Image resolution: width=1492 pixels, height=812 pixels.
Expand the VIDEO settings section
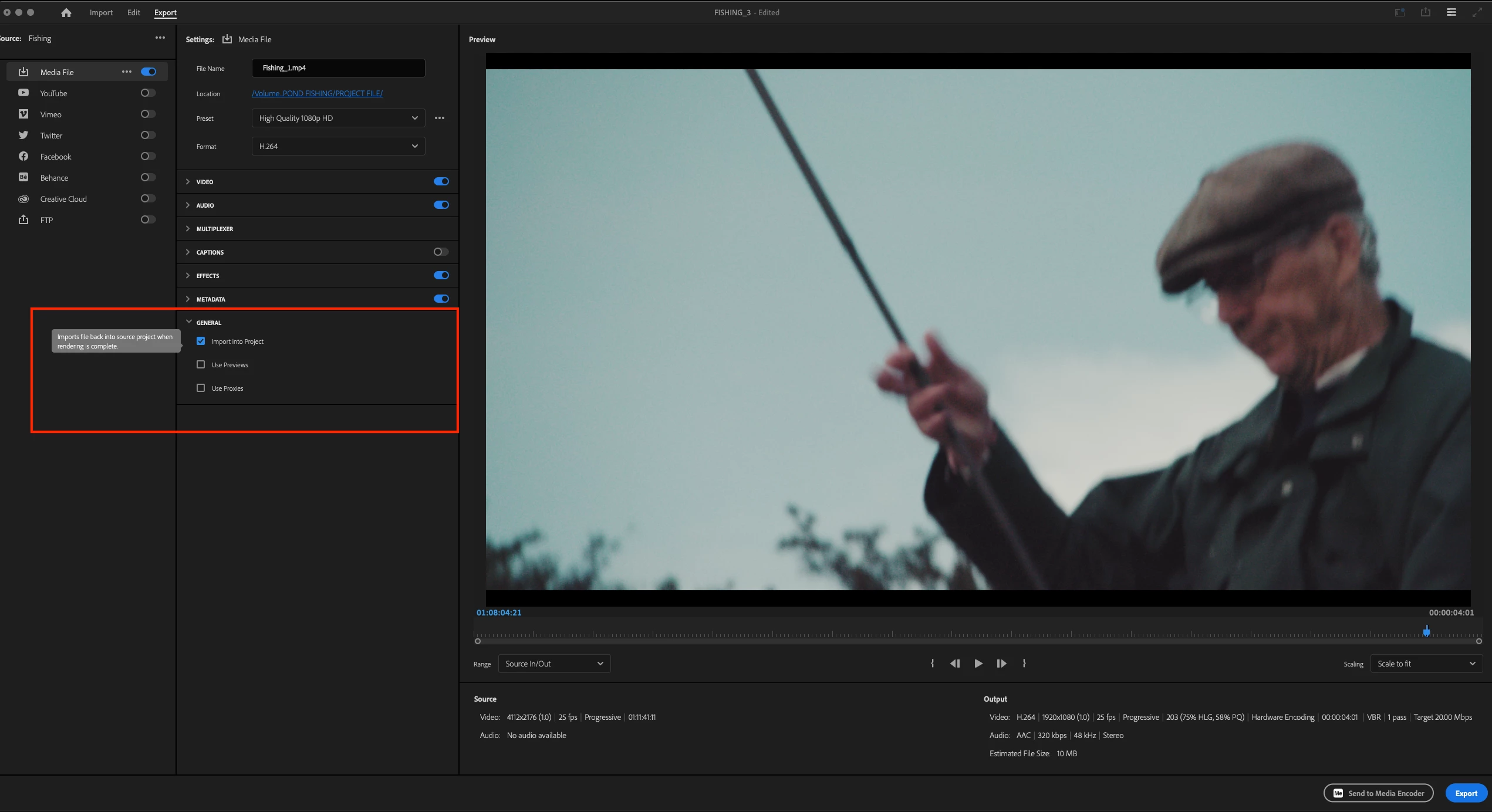tap(188, 182)
